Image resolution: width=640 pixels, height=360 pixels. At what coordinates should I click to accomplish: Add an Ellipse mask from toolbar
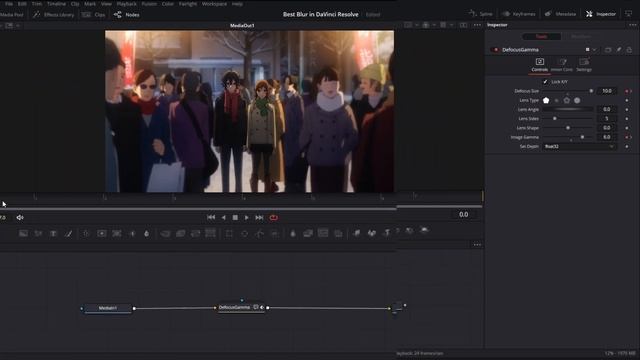[244, 233]
